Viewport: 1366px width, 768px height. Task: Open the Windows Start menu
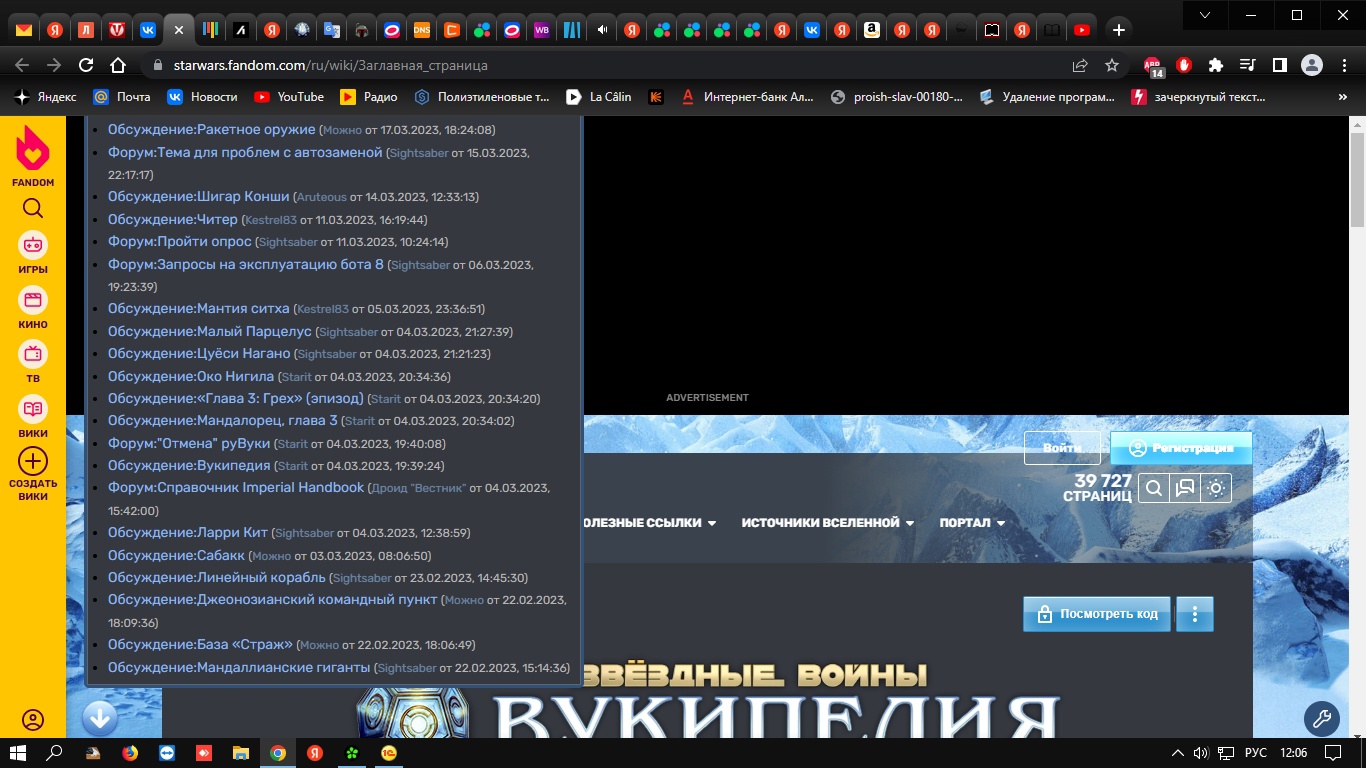18,753
